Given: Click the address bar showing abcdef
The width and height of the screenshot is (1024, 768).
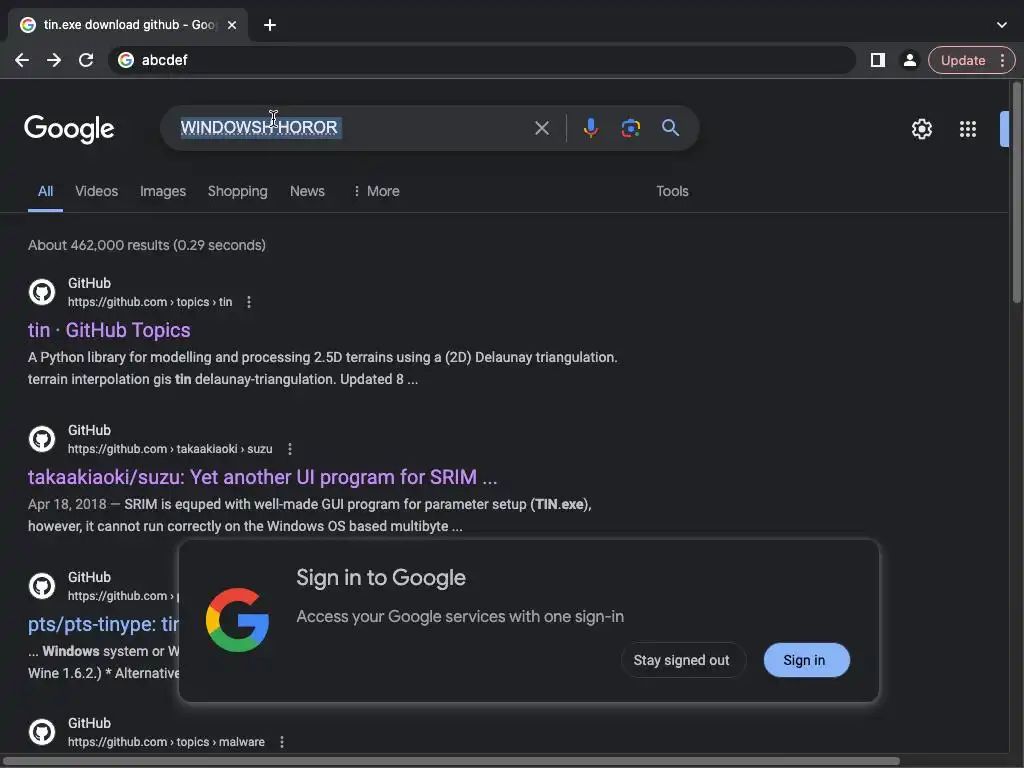Looking at the screenshot, I should click(x=482, y=60).
